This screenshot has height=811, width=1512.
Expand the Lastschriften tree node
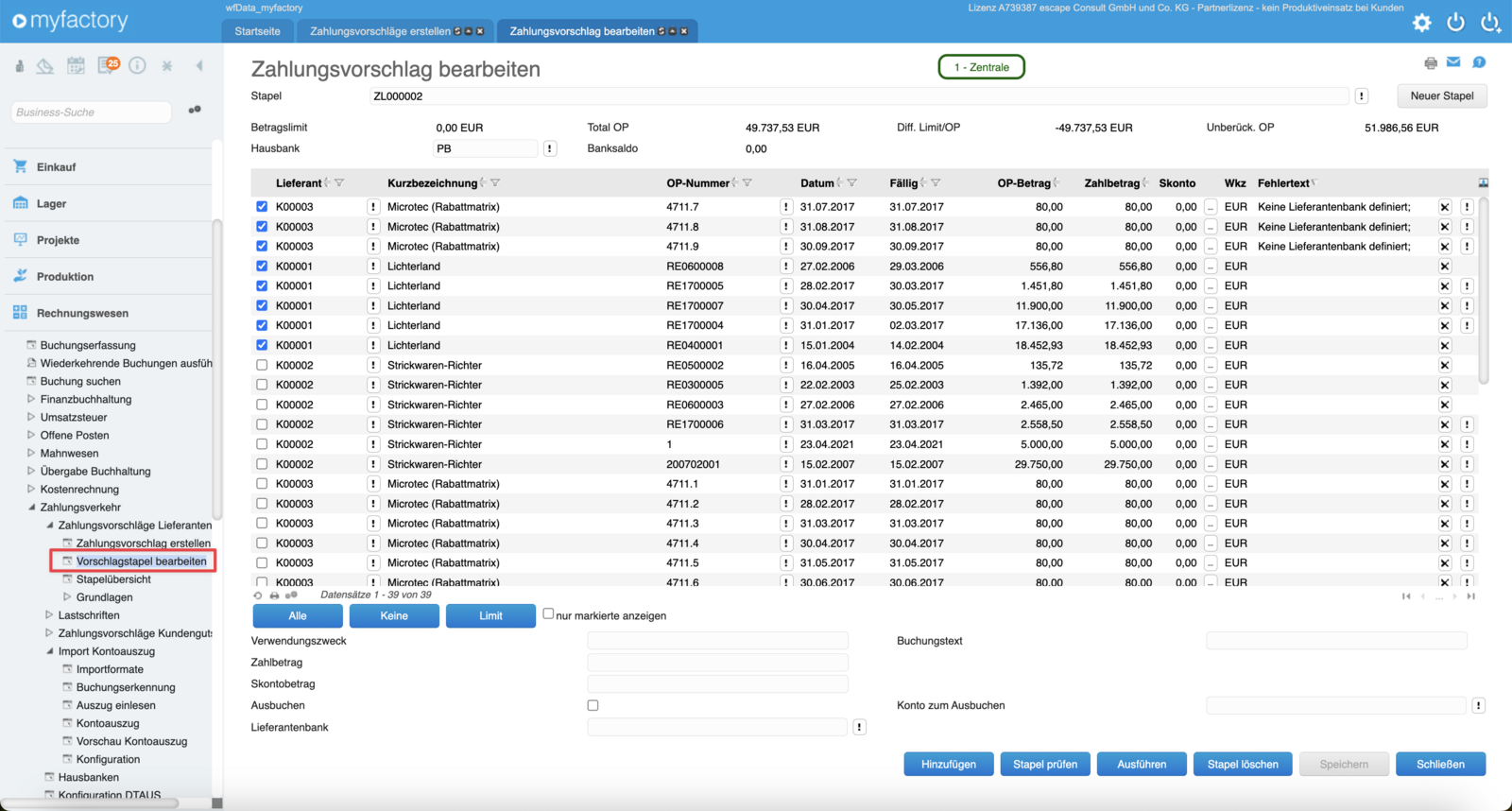tap(49, 614)
